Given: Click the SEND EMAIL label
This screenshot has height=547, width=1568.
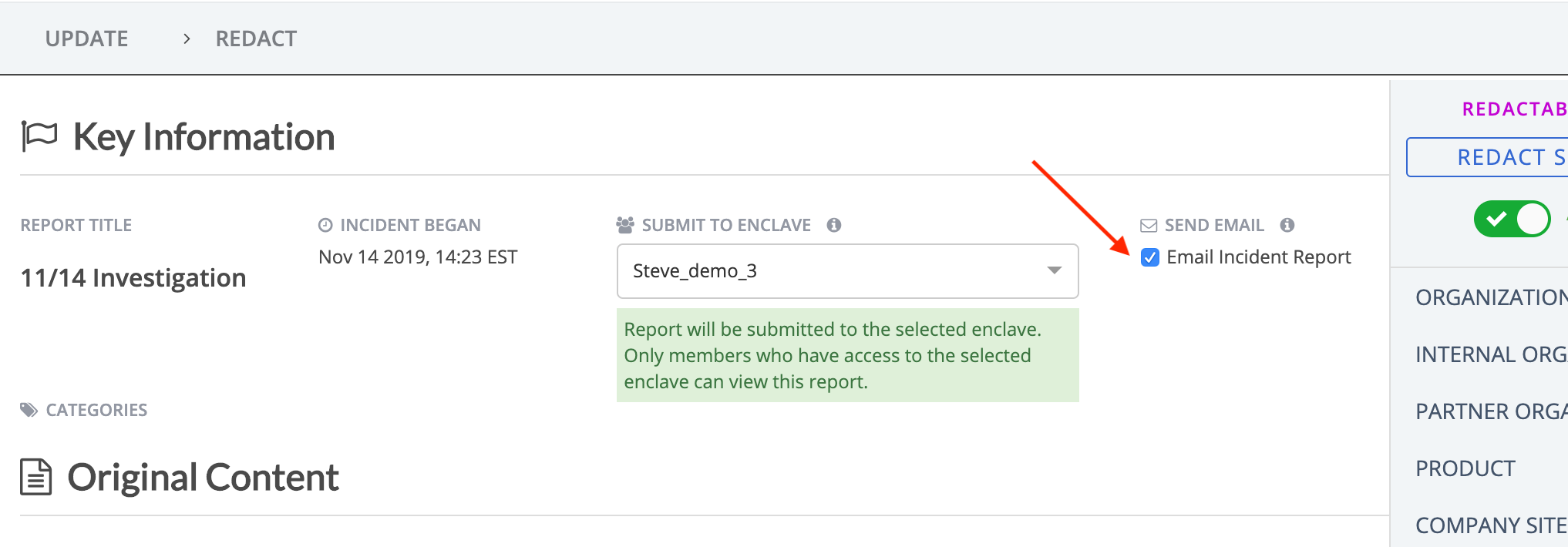Looking at the screenshot, I should click(1214, 225).
